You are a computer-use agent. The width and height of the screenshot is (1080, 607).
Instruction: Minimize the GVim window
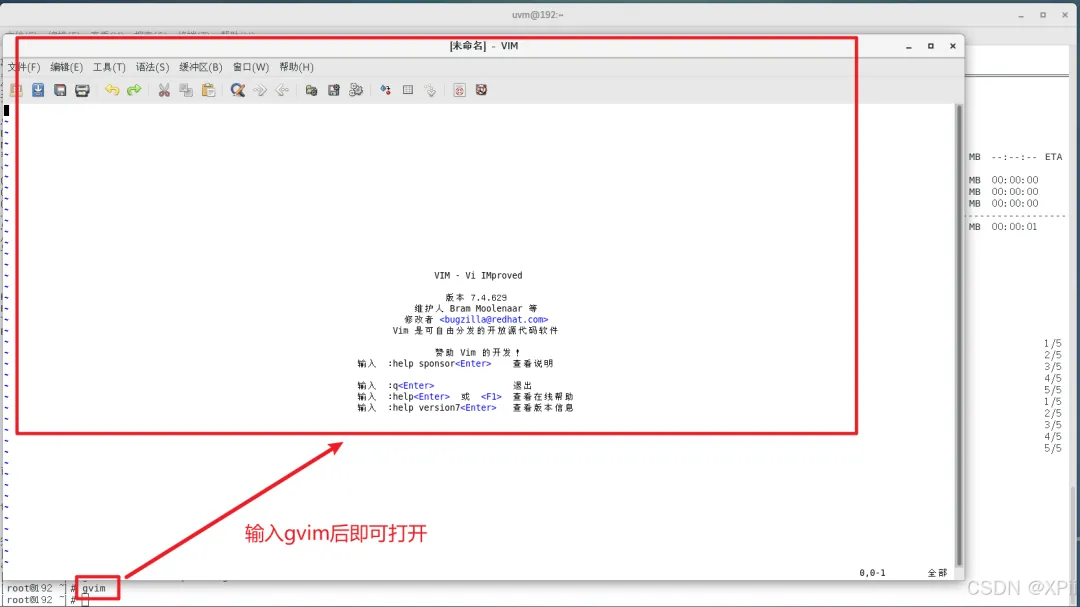[x=908, y=46]
